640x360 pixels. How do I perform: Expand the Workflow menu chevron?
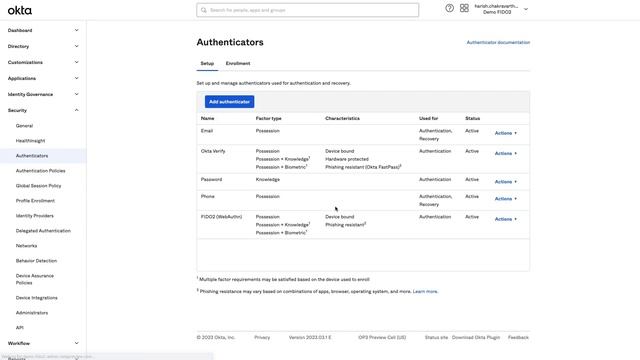click(x=76, y=343)
